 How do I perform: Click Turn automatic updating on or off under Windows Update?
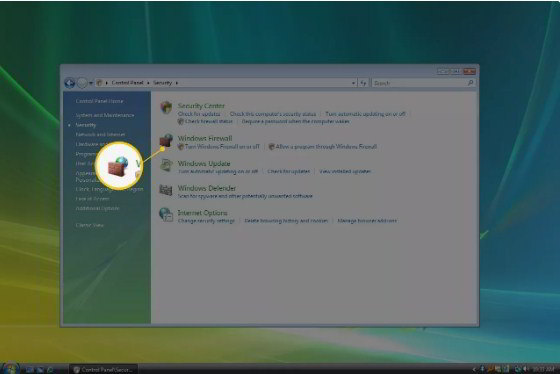tap(218, 171)
